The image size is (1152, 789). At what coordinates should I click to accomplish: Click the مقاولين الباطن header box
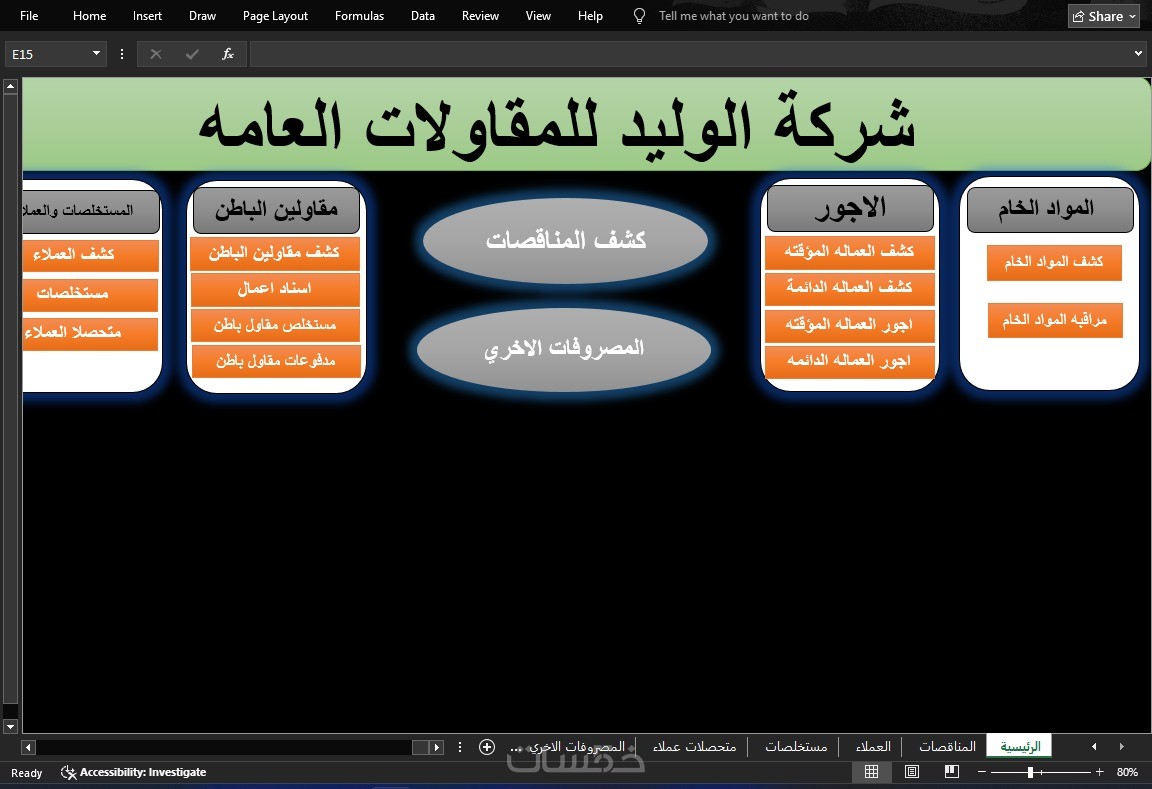click(x=276, y=210)
